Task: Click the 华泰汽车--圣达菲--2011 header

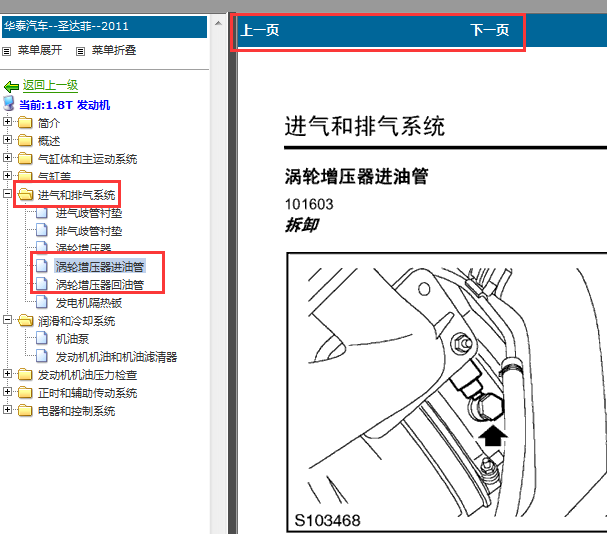Action: point(105,27)
